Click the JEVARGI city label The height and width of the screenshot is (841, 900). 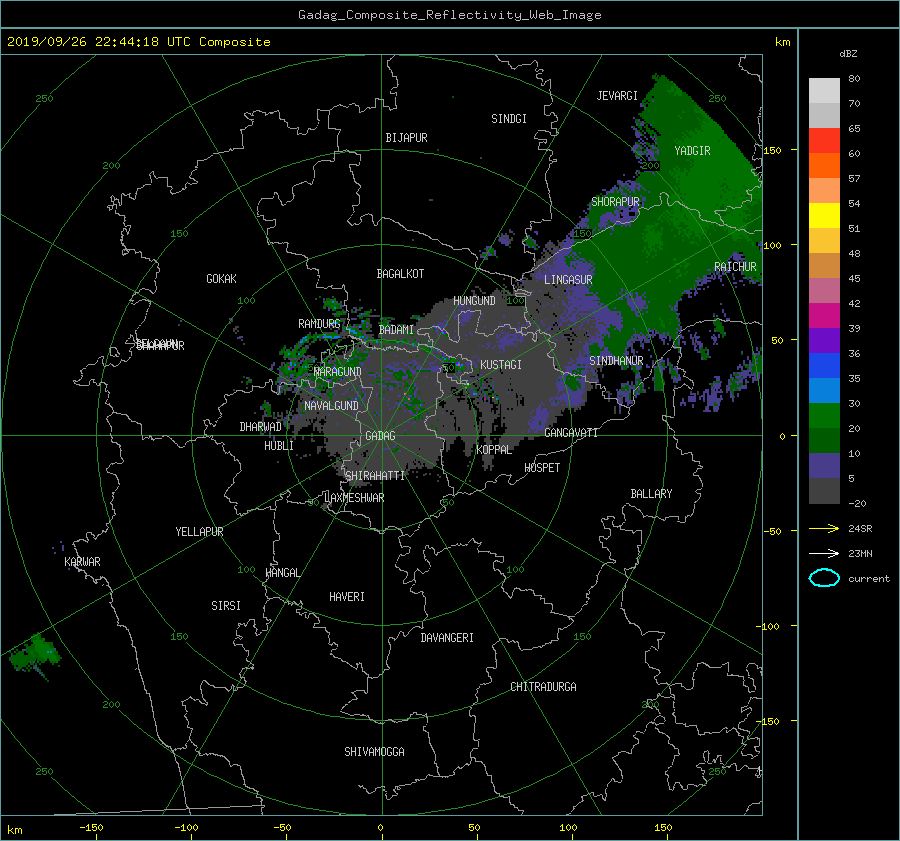(617, 96)
